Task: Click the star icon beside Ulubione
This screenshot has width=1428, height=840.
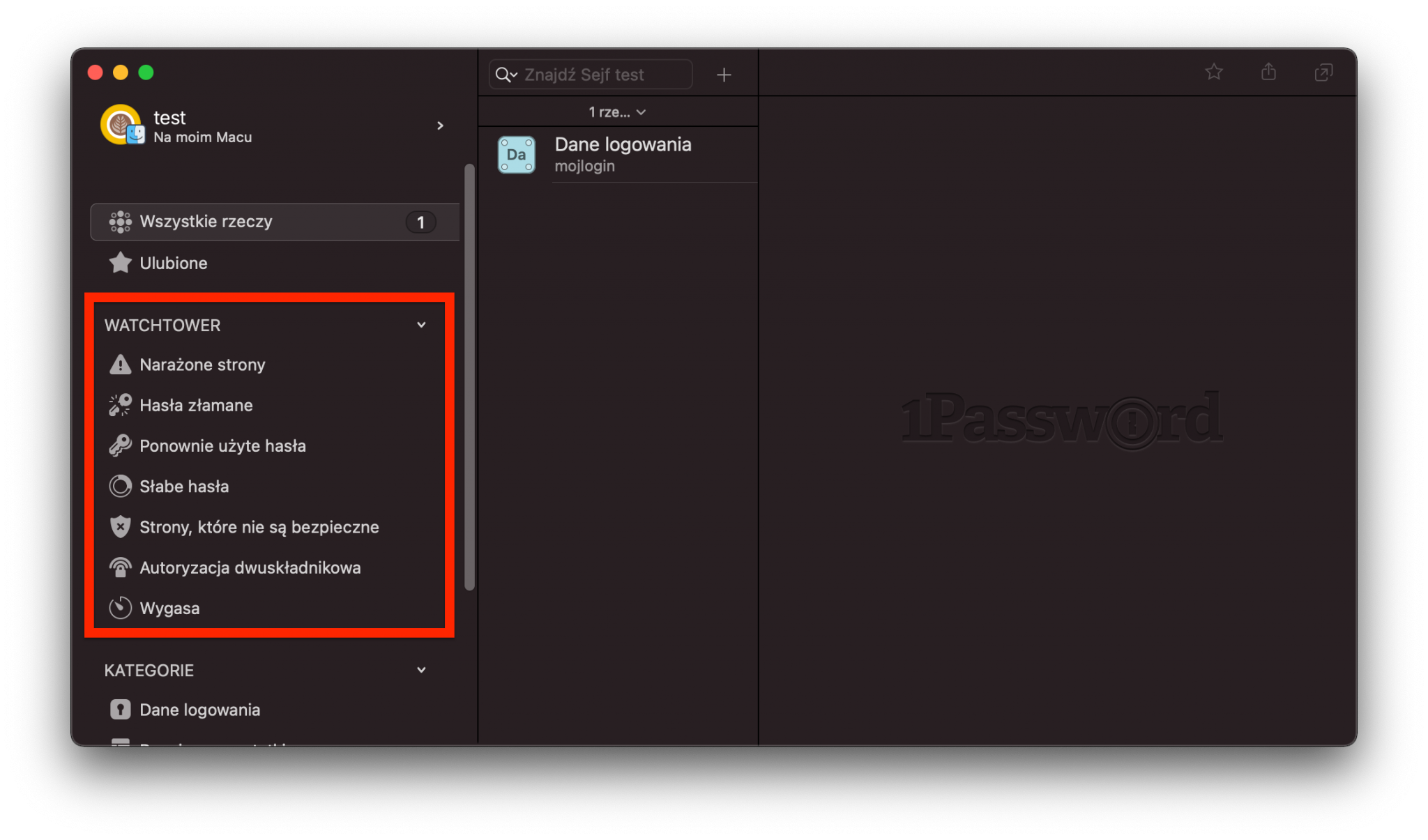Action: point(120,263)
